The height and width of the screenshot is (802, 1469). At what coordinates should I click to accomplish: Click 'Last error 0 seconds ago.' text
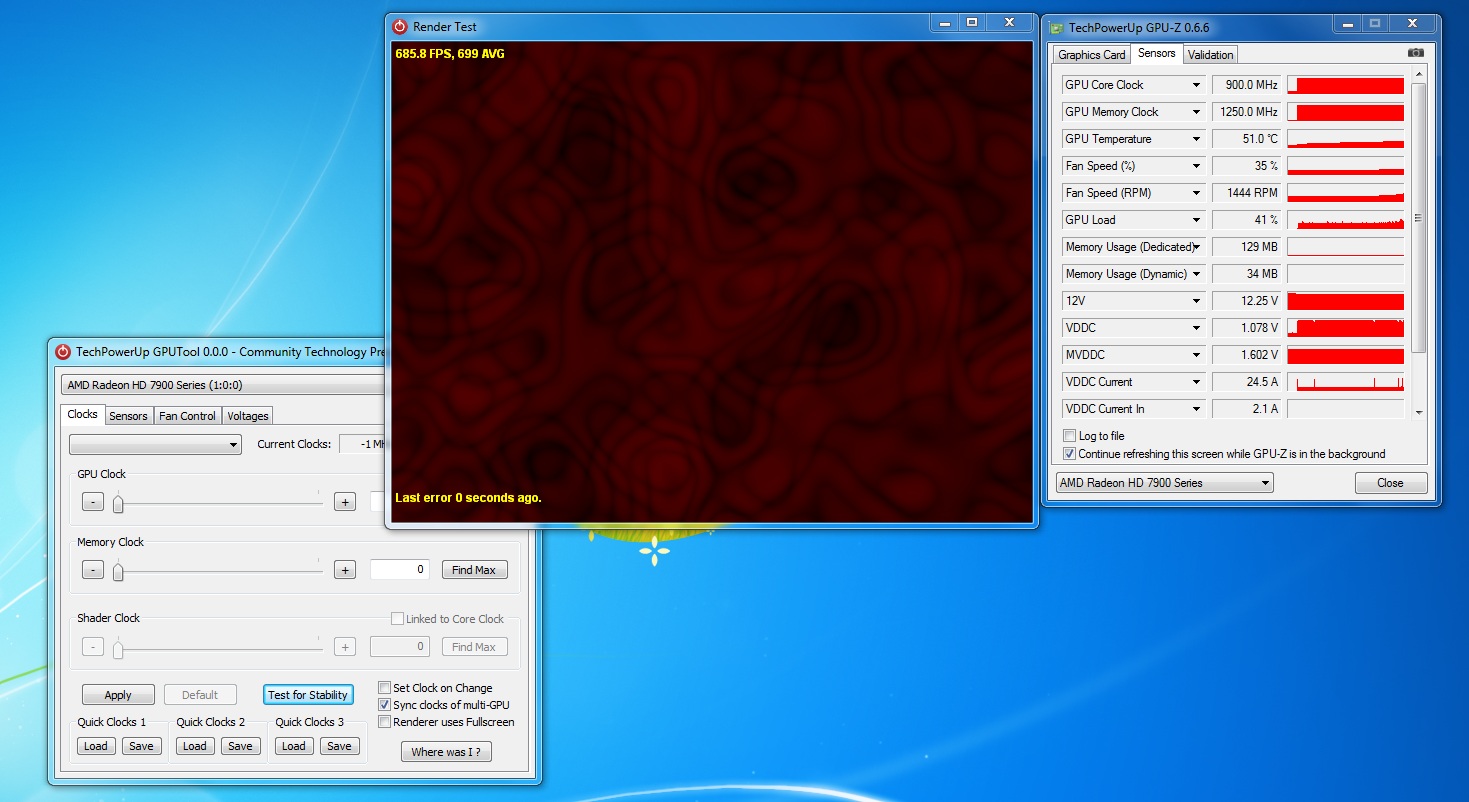[468, 497]
